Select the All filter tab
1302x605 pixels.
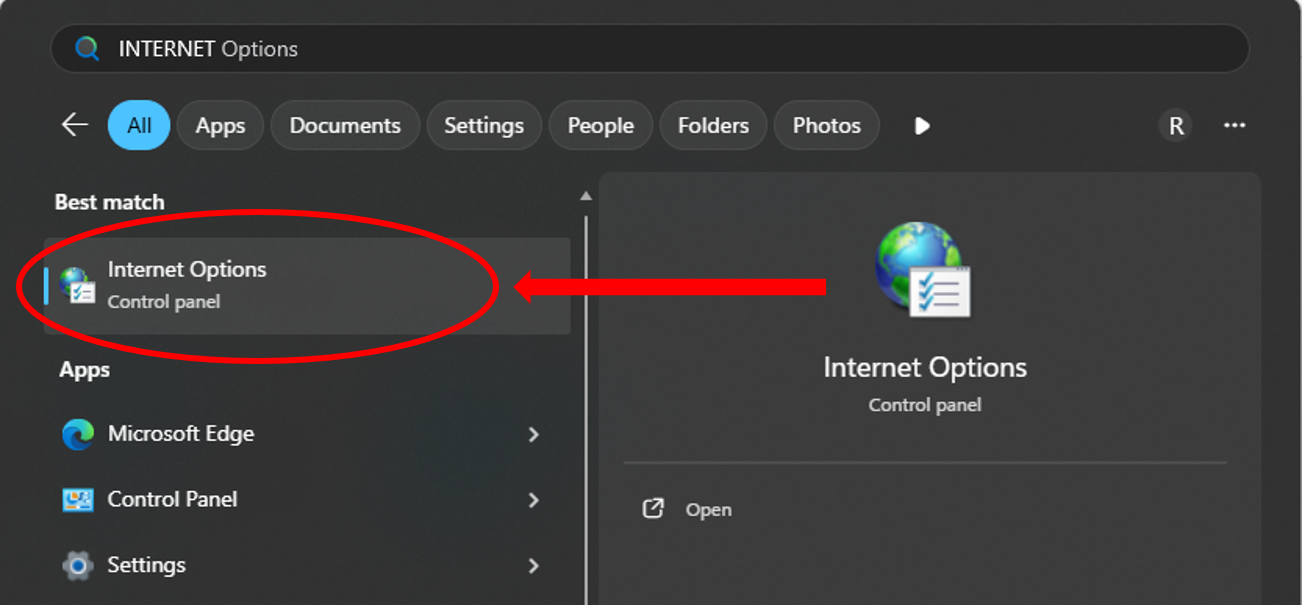tap(139, 125)
